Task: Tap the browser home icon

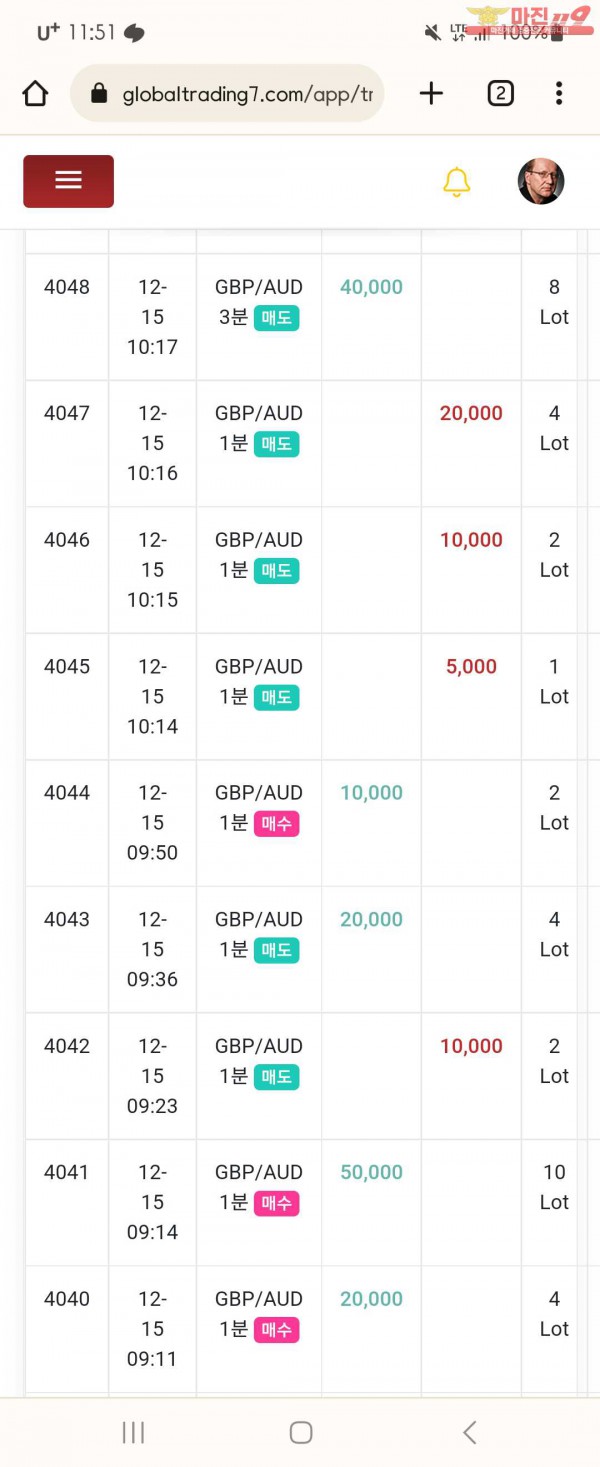Action: [x=35, y=94]
